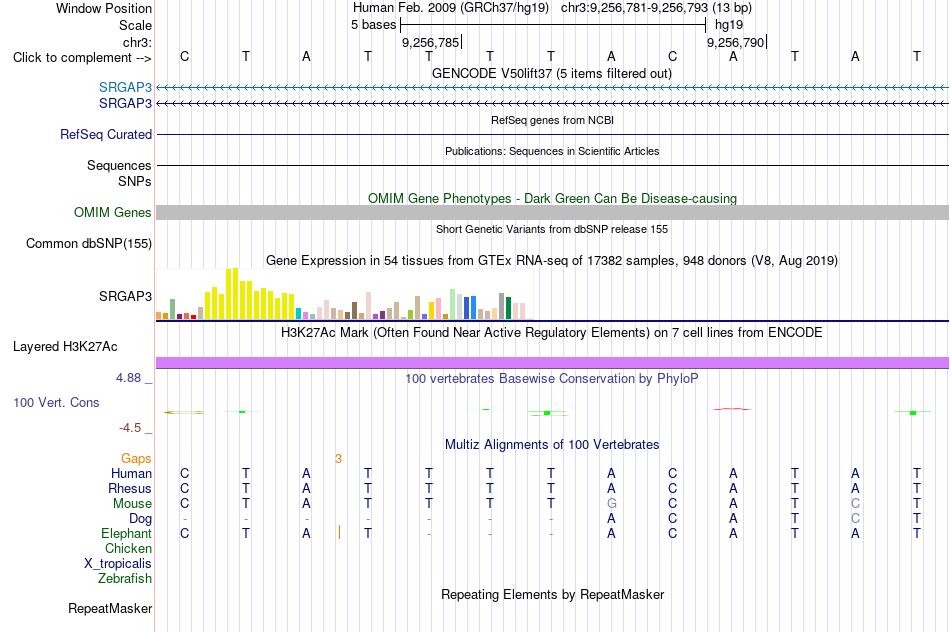Open the light blue SRGAP3 GENCODE transcript label
The image size is (950, 632).
(125, 88)
